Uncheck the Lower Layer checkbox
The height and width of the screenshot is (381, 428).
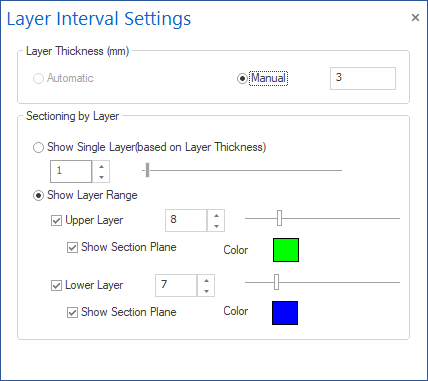56,285
